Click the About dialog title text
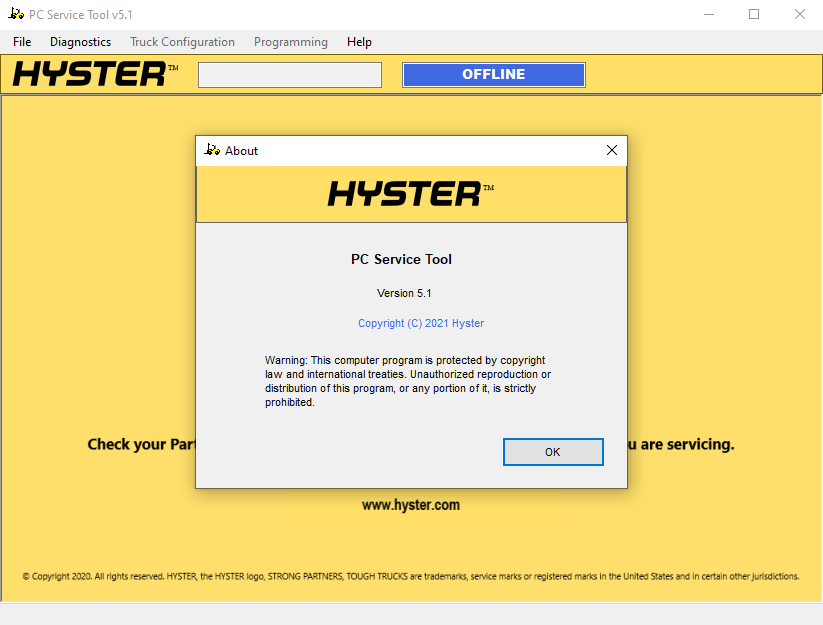 click(x=241, y=151)
